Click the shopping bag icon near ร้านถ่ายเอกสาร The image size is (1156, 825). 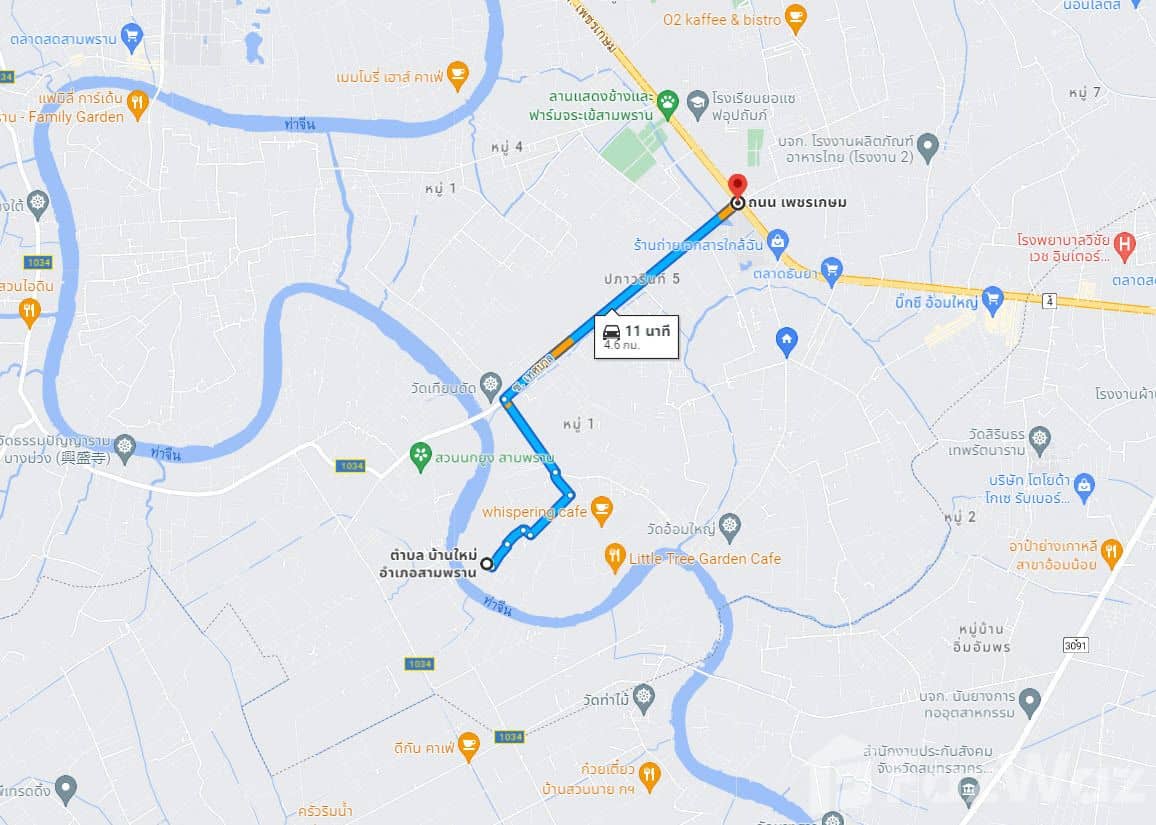[x=777, y=244]
